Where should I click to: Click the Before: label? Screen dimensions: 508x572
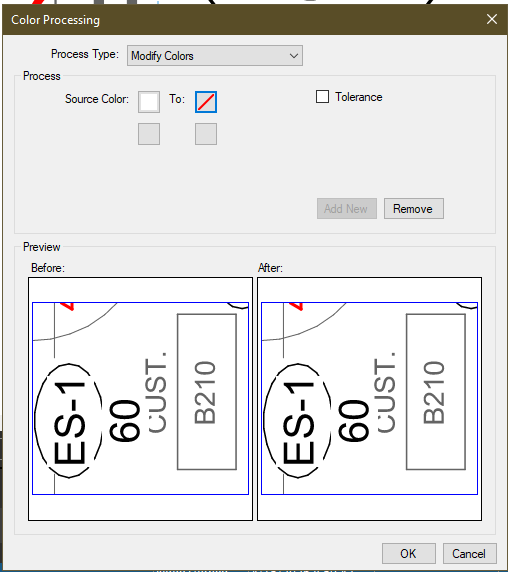pos(48,268)
